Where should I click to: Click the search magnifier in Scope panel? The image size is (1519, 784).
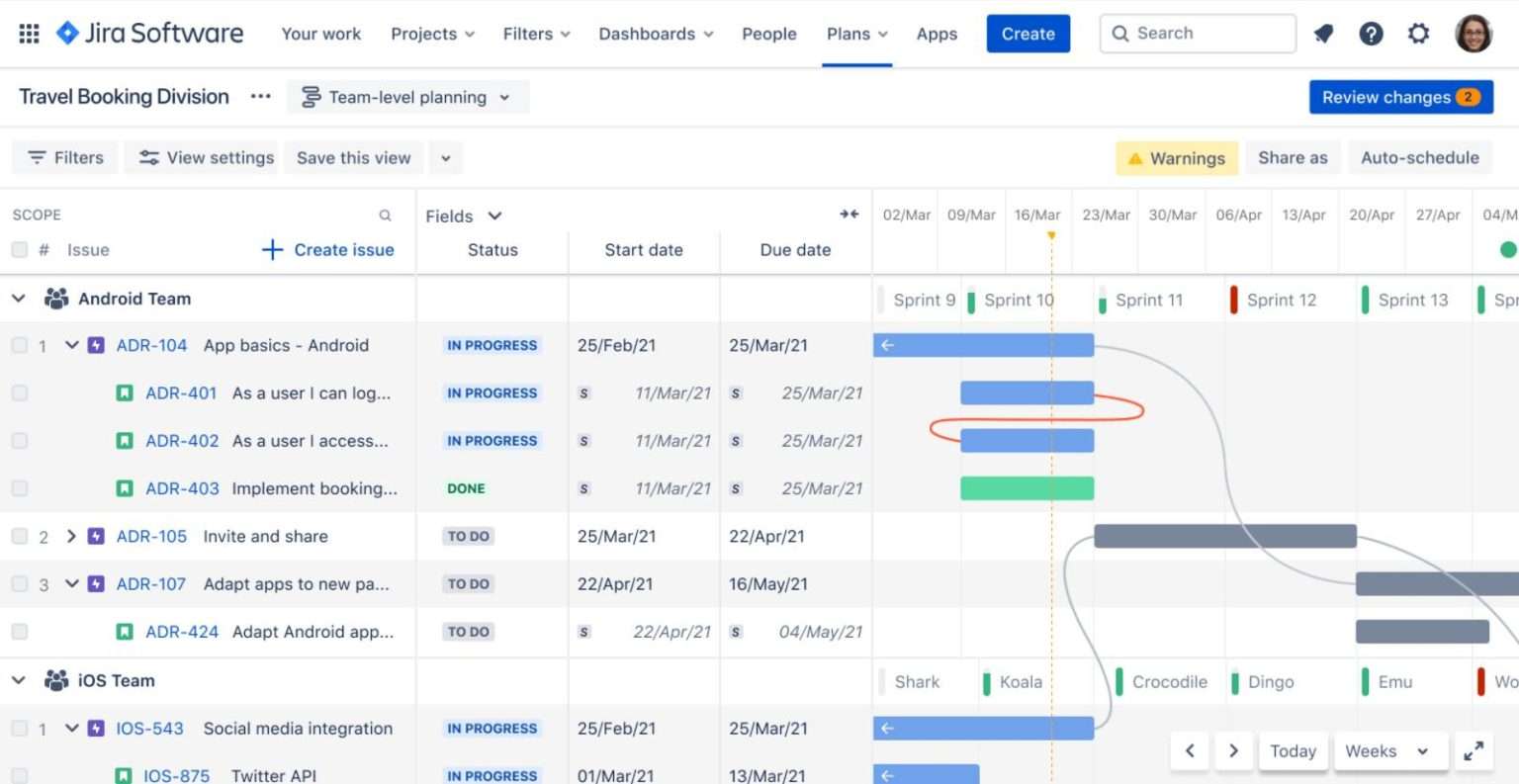point(386,215)
